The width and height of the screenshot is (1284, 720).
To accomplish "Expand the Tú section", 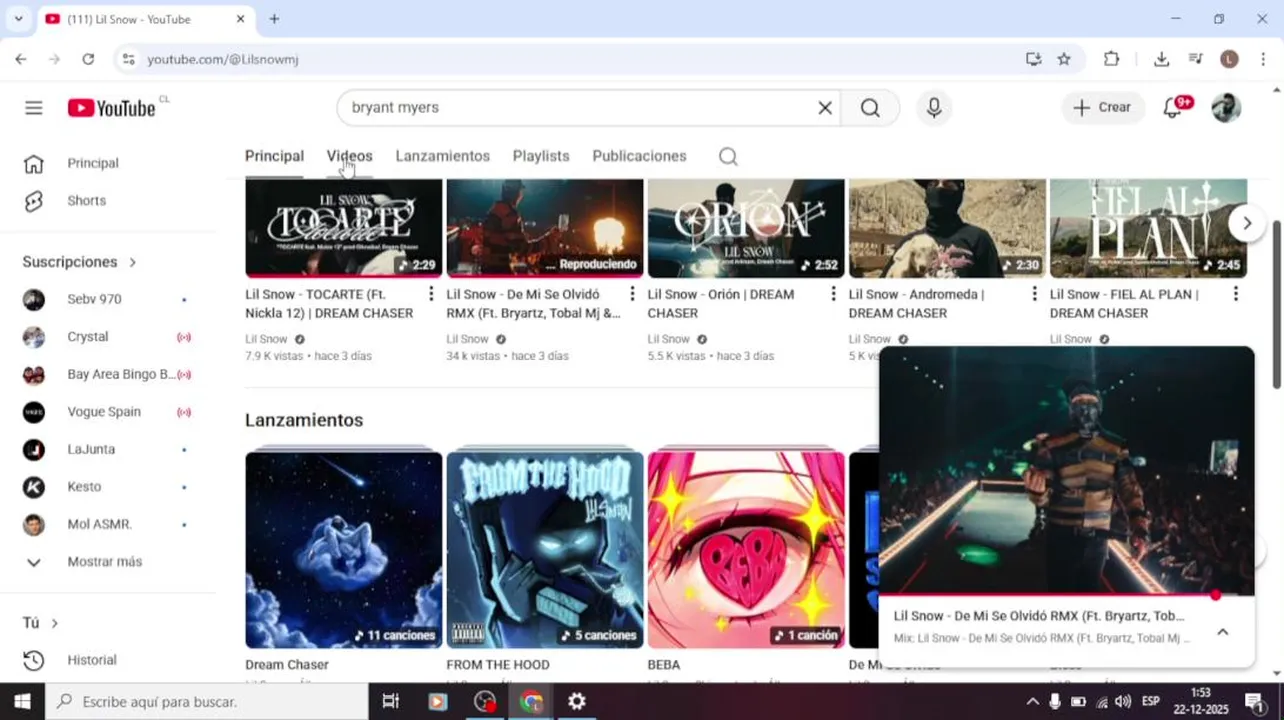I will [x=41, y=623].
